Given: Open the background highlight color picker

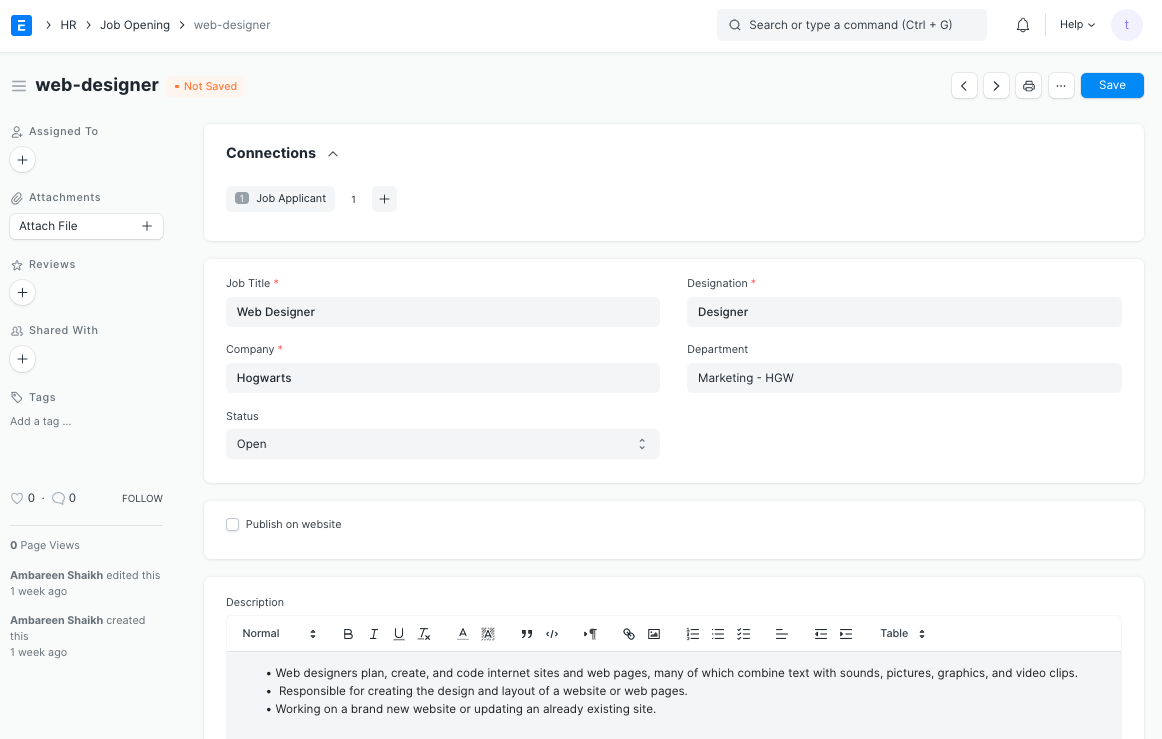Looking at the screenshot, I should [x=488, y=634].
